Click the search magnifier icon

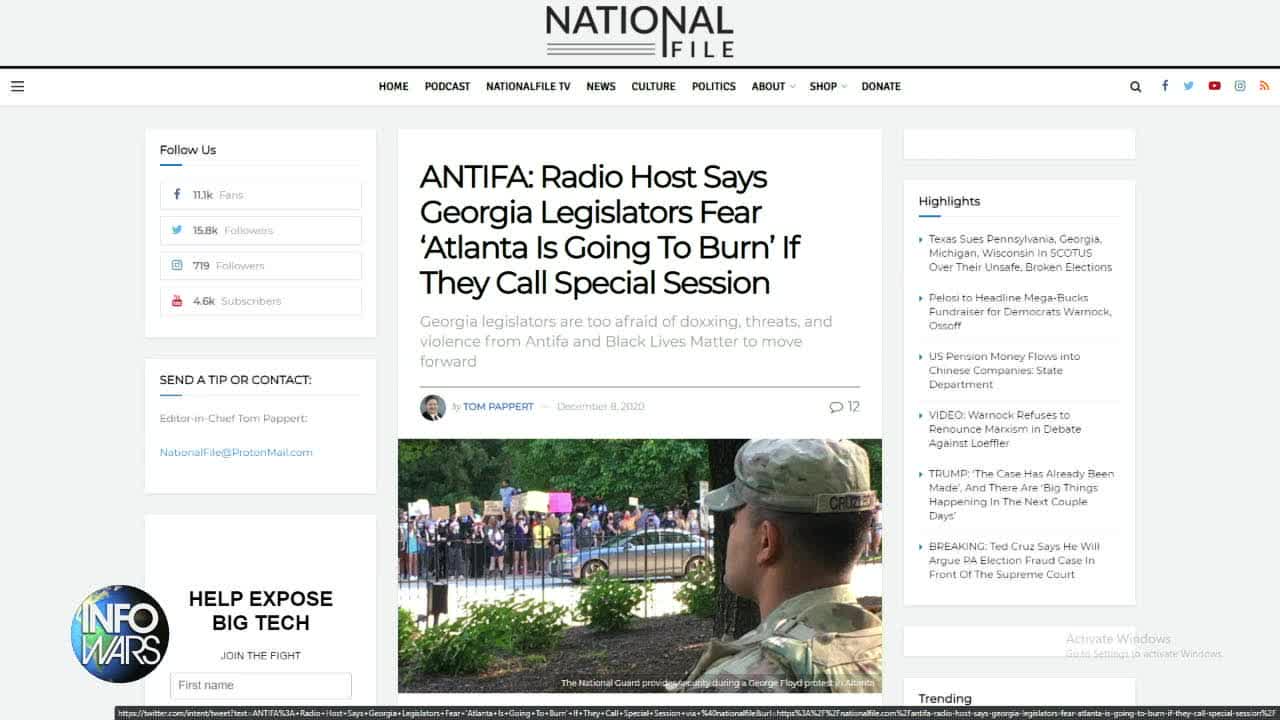pyautogui.click(x=1136, y=86)
